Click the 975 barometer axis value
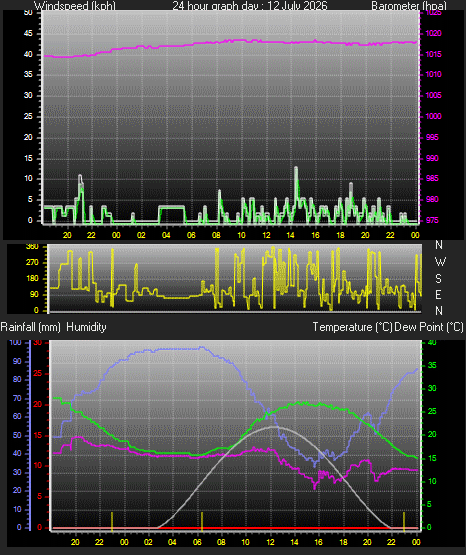 (x=432, y=221)
